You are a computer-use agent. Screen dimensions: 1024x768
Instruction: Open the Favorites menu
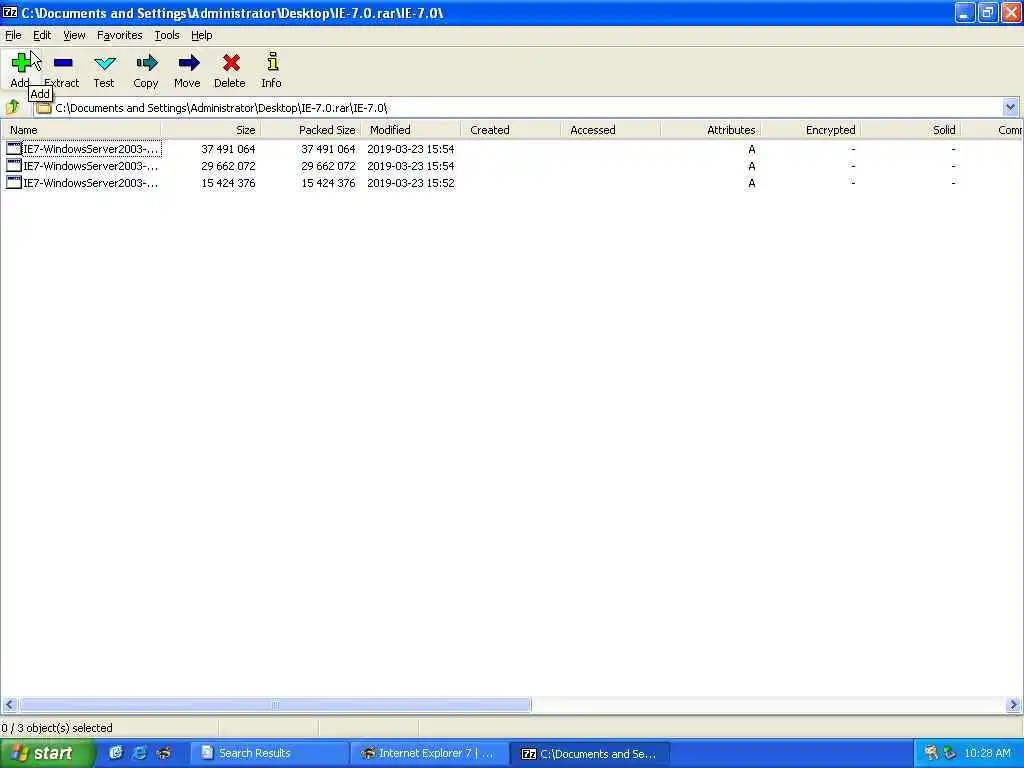tap(120, 35)
